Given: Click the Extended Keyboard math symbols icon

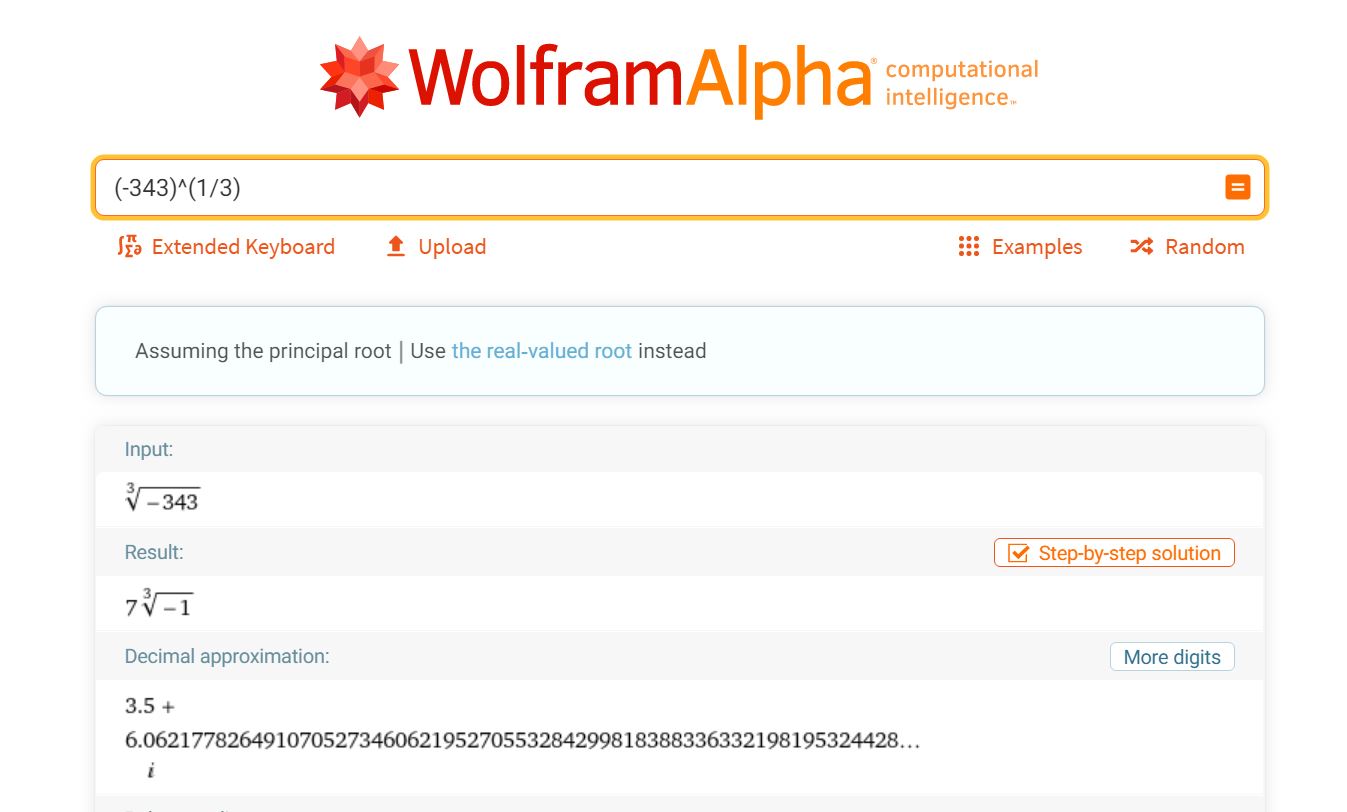Looking at the screenshot, I should tap(129, 247).
